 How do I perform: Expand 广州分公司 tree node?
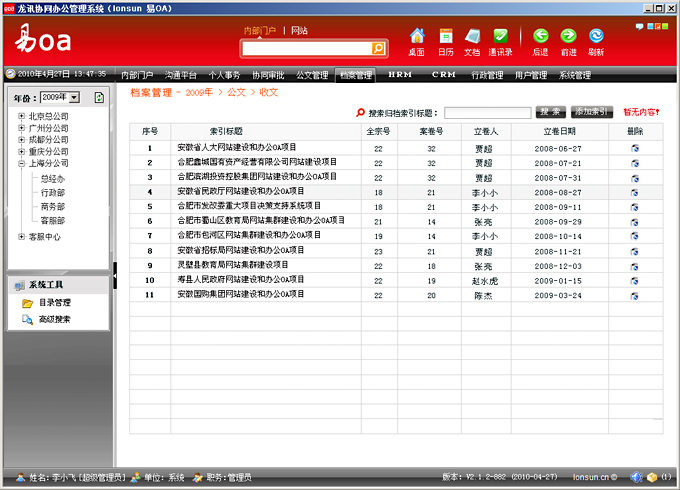coord(21,128)
